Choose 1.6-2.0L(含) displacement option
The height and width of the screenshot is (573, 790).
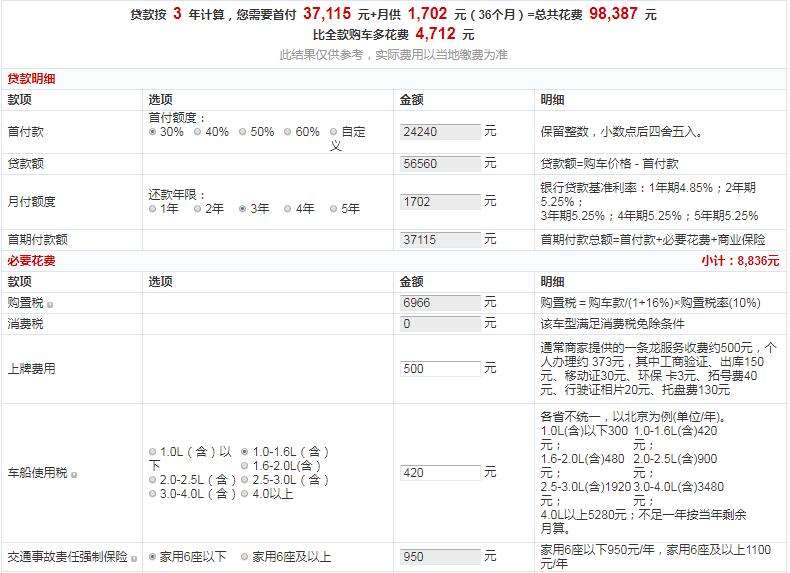(245, 466)
